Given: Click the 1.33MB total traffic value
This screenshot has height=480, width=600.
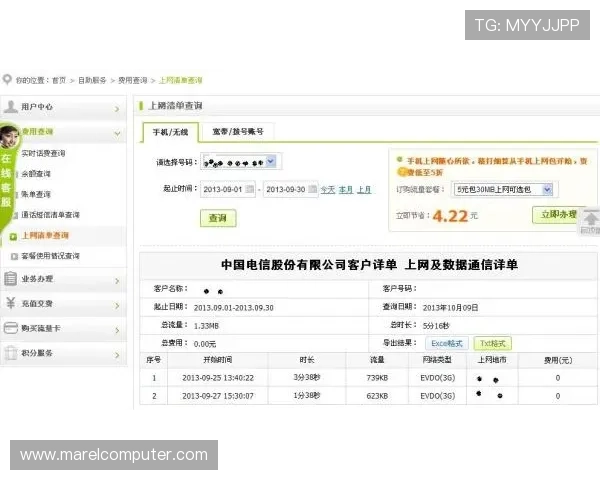Looking at the screenshot, I should tap(206, 326).
